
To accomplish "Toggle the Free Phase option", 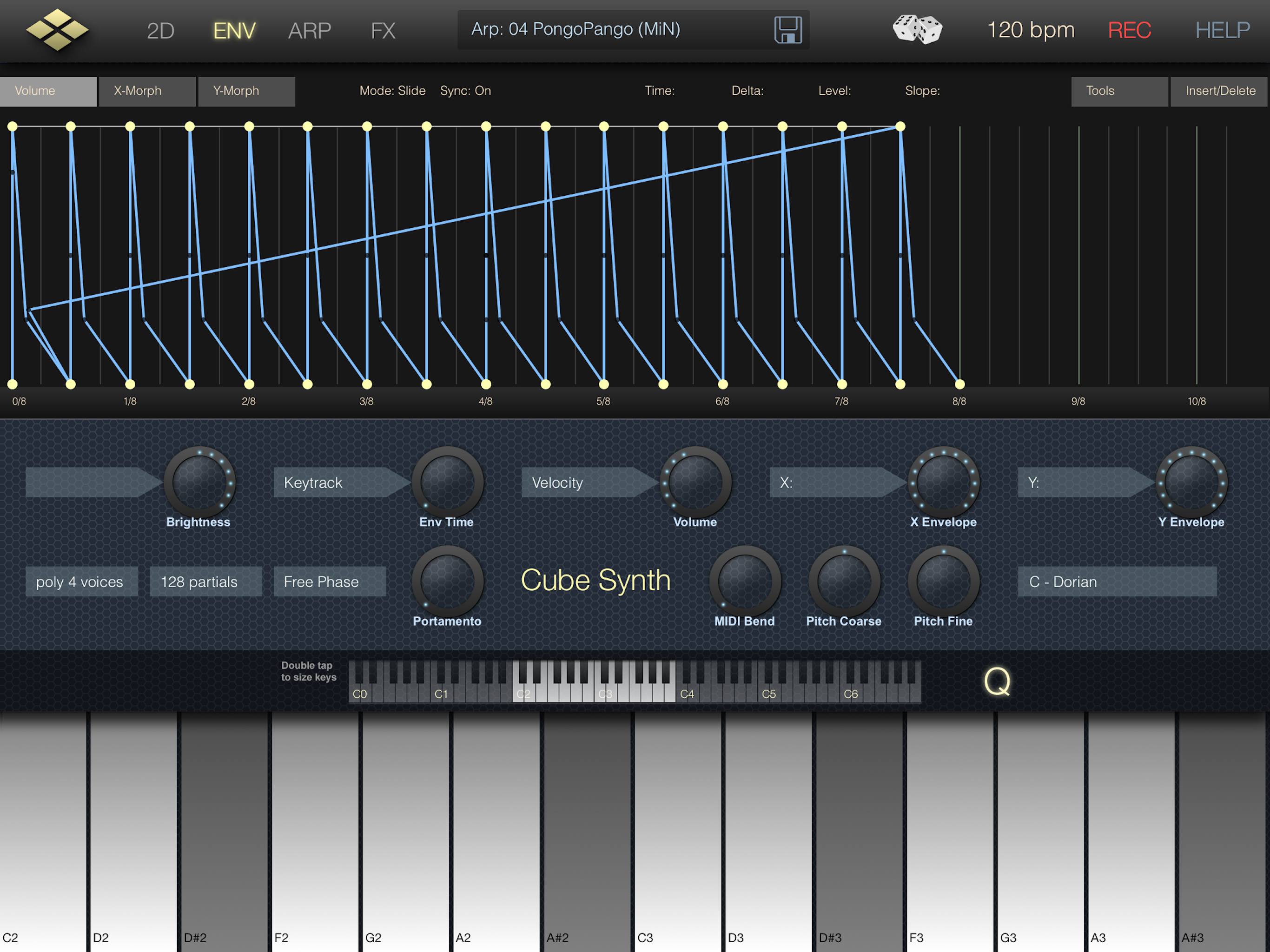I will pyautogui.click(x=329, y=582).
